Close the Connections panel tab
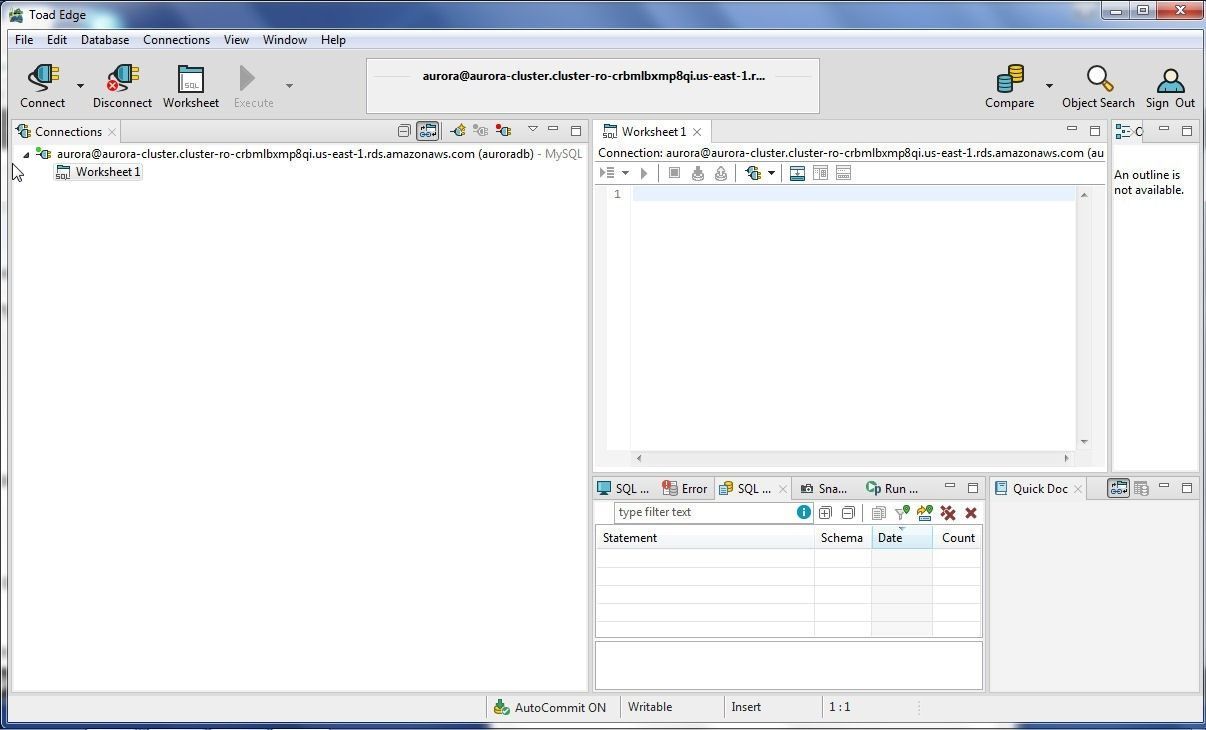 (x=112, y=131)
